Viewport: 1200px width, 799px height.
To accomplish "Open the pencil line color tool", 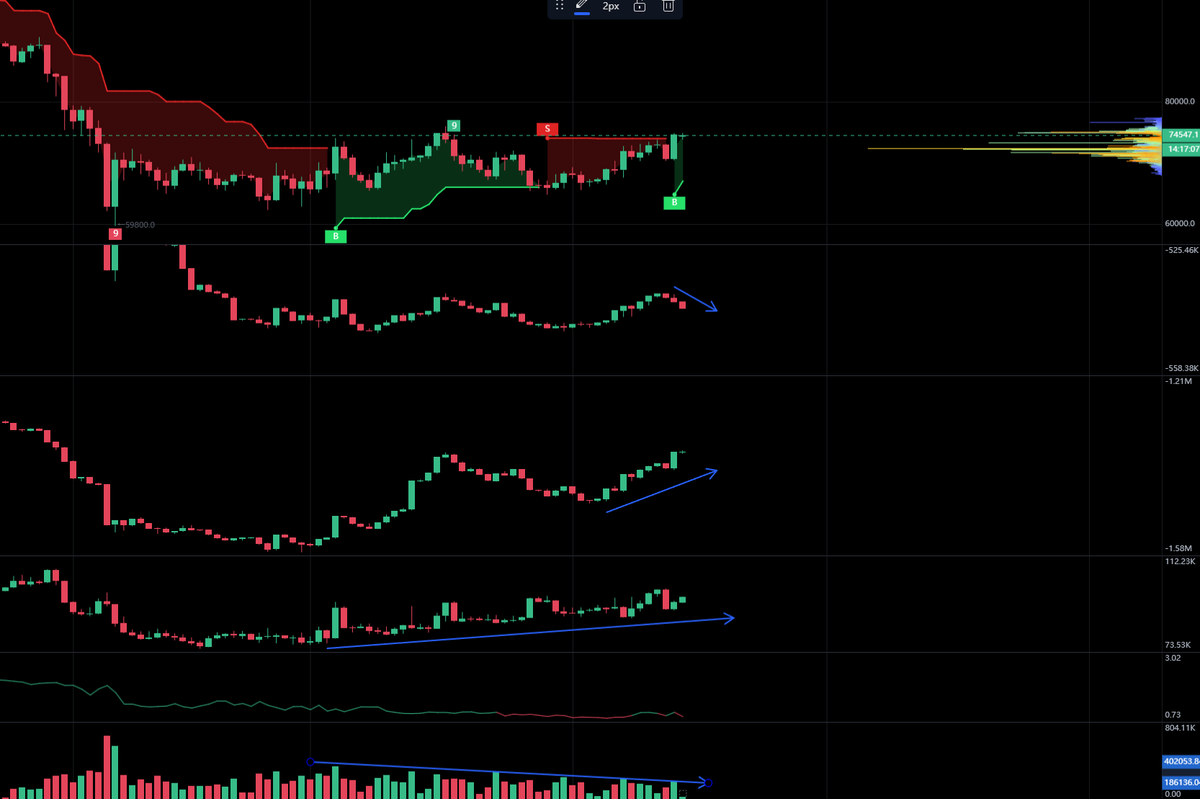I will [581, 5].
